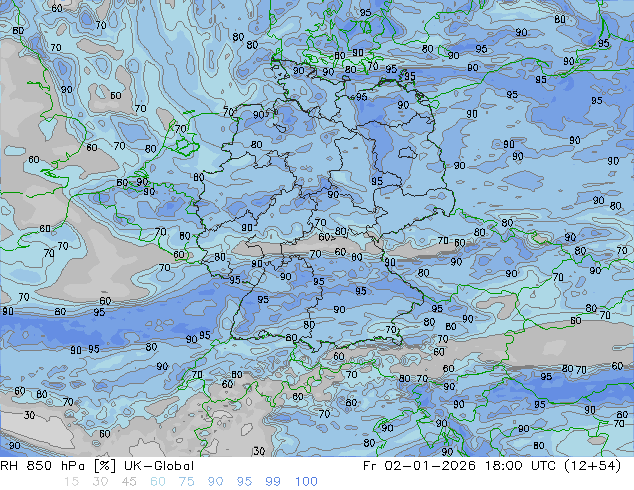Click the 'Fr 02-01-2026' date text

tap(419, 466)
